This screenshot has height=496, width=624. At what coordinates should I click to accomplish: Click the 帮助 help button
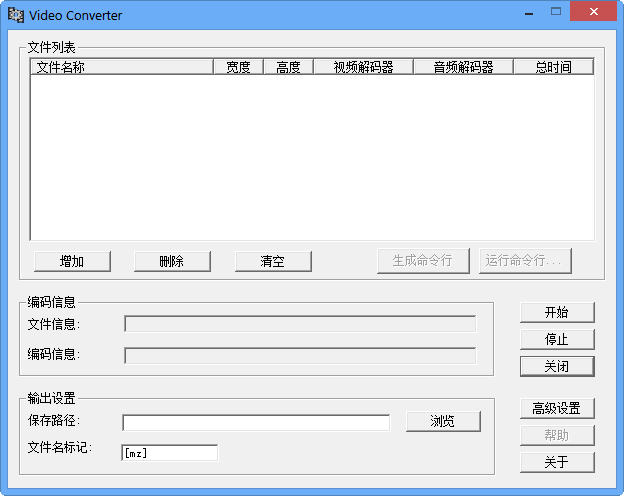(x=557, y=435)
